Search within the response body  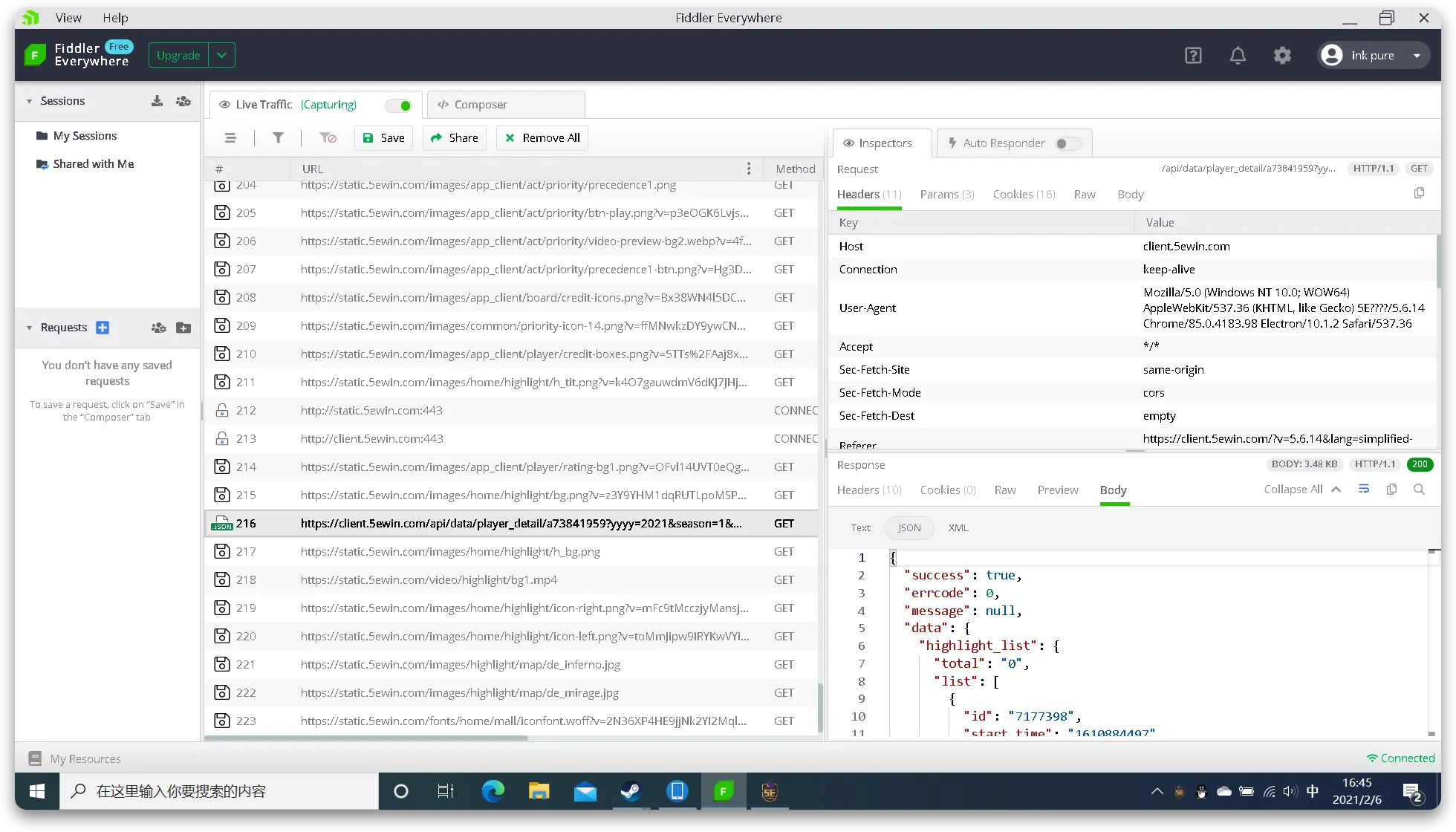coord(1419,490)
